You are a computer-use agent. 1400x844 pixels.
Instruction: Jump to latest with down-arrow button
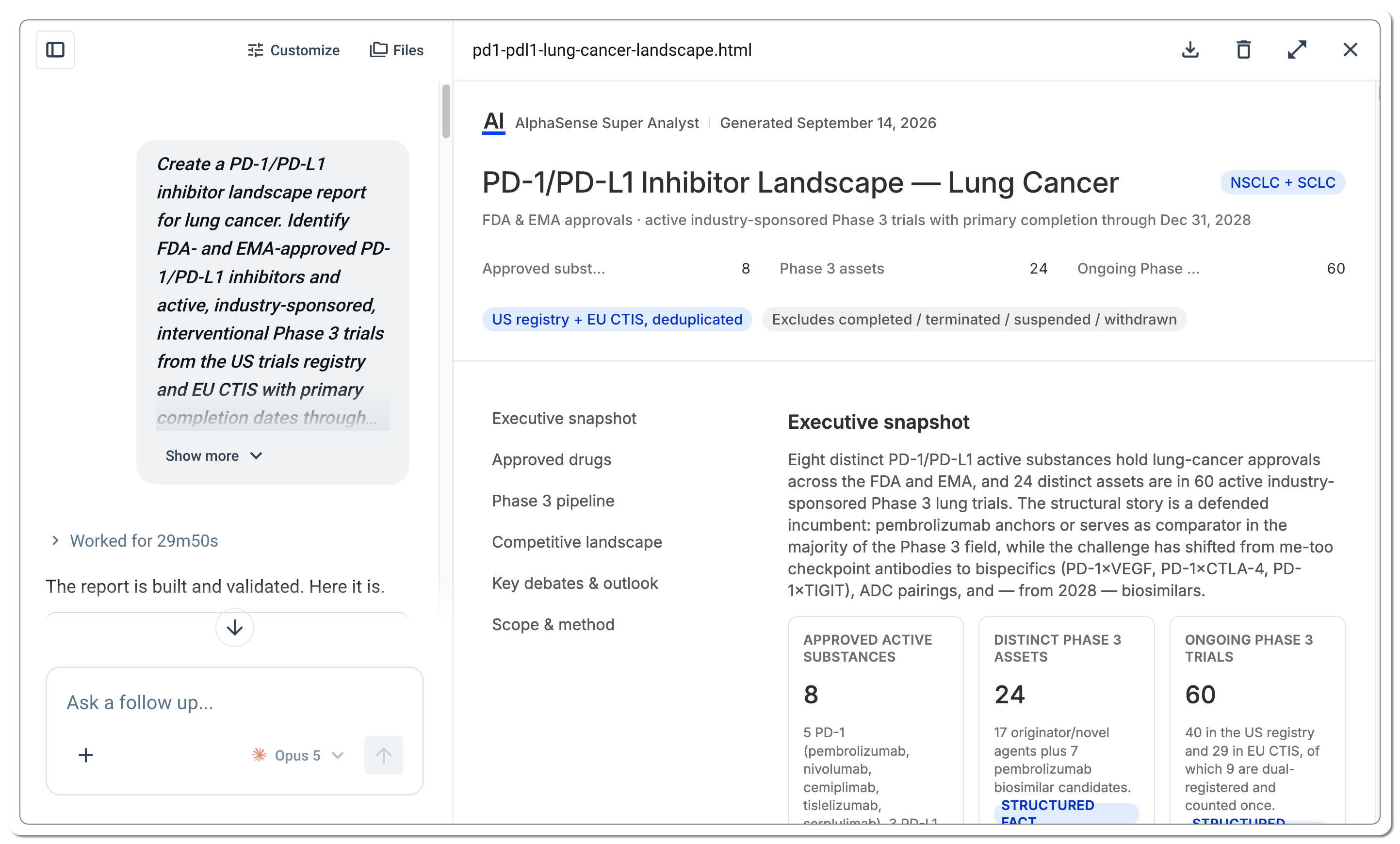[x=235, y=628]
